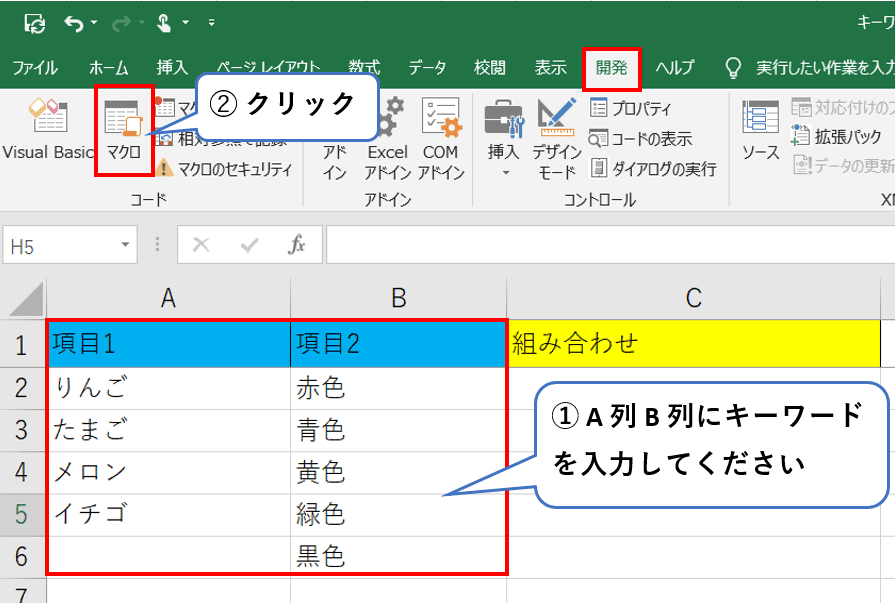Image resolution: width=895 pixels, height=603 pixels.
Task: Select the yellow 組み合わせ cell C1
Action: click(x=693, y=344)
